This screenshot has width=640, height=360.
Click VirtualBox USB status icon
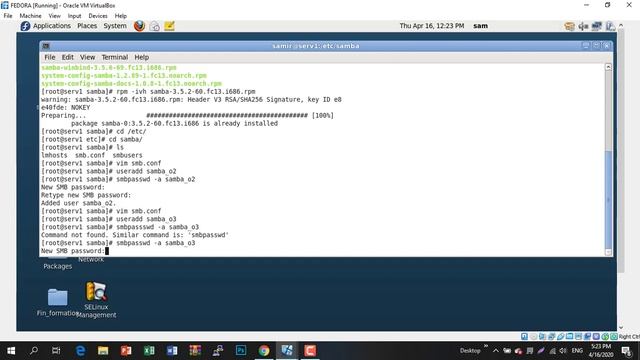560,336
